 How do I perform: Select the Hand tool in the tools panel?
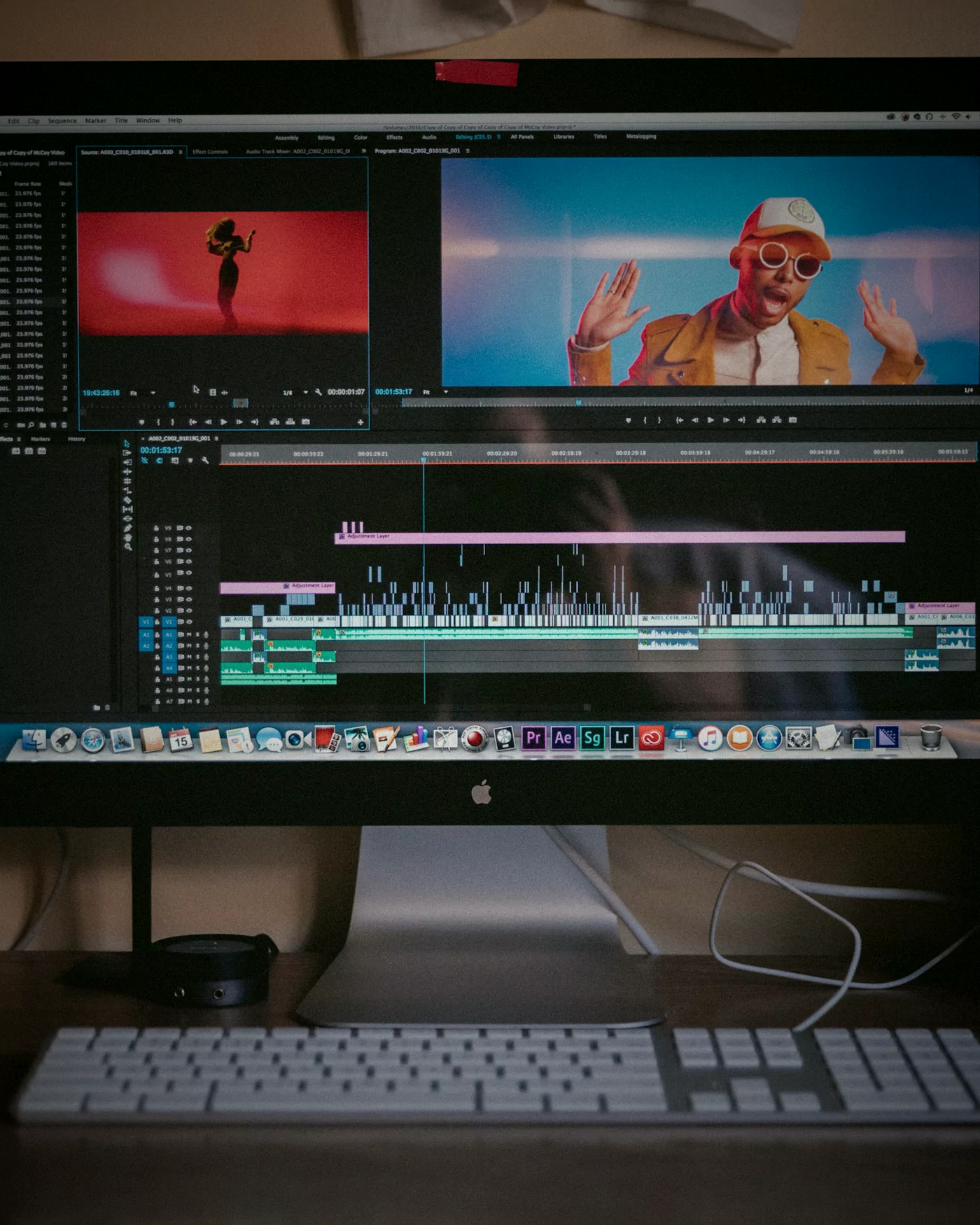click(127, 538)
